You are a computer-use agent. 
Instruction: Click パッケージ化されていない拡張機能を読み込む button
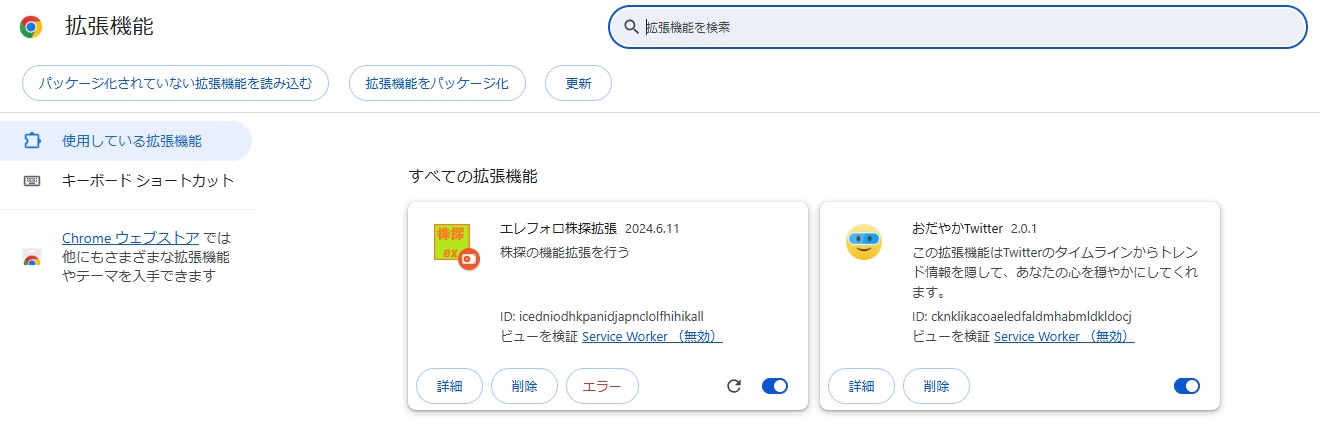(176, 84)
